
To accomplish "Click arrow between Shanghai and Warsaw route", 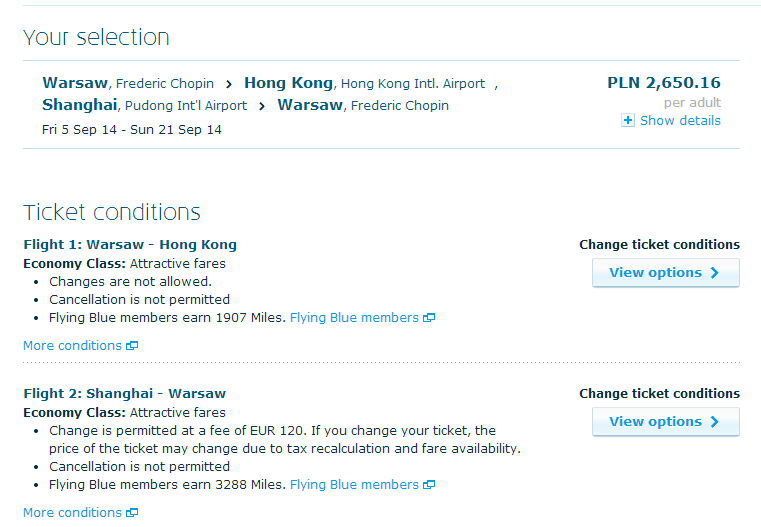I will 262,106.
